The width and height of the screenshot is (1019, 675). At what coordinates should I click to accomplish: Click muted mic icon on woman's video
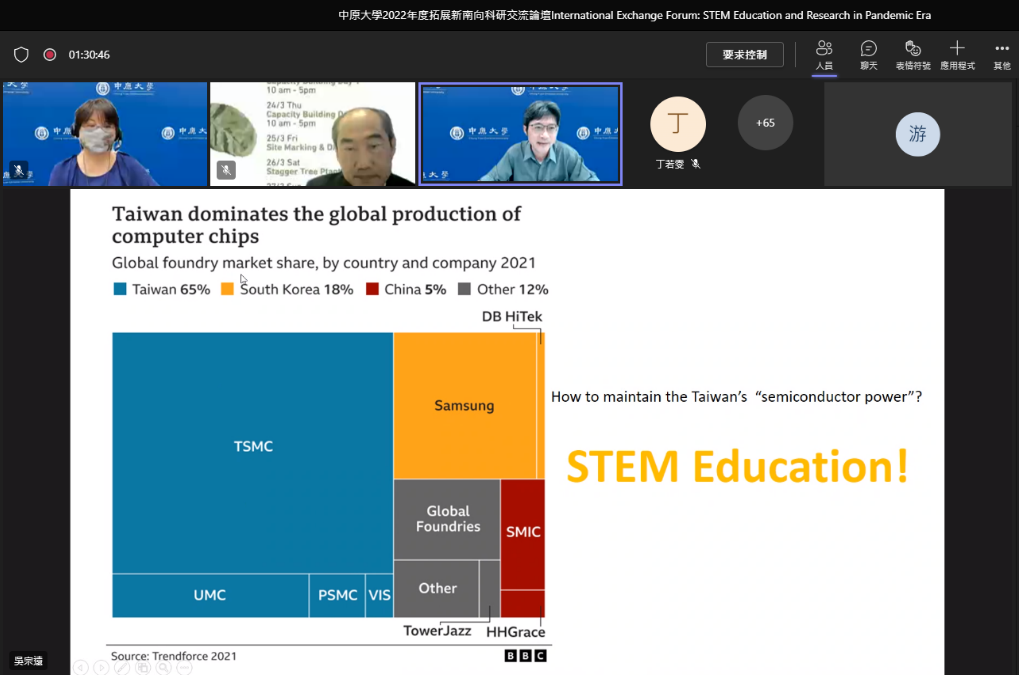[x=19, y=170]
